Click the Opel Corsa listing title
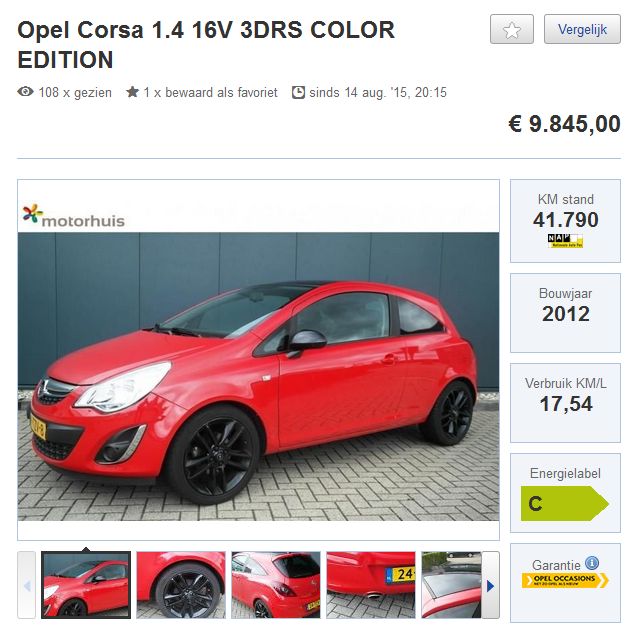Screen dimensions: 632x627 (x=206, y=45)
